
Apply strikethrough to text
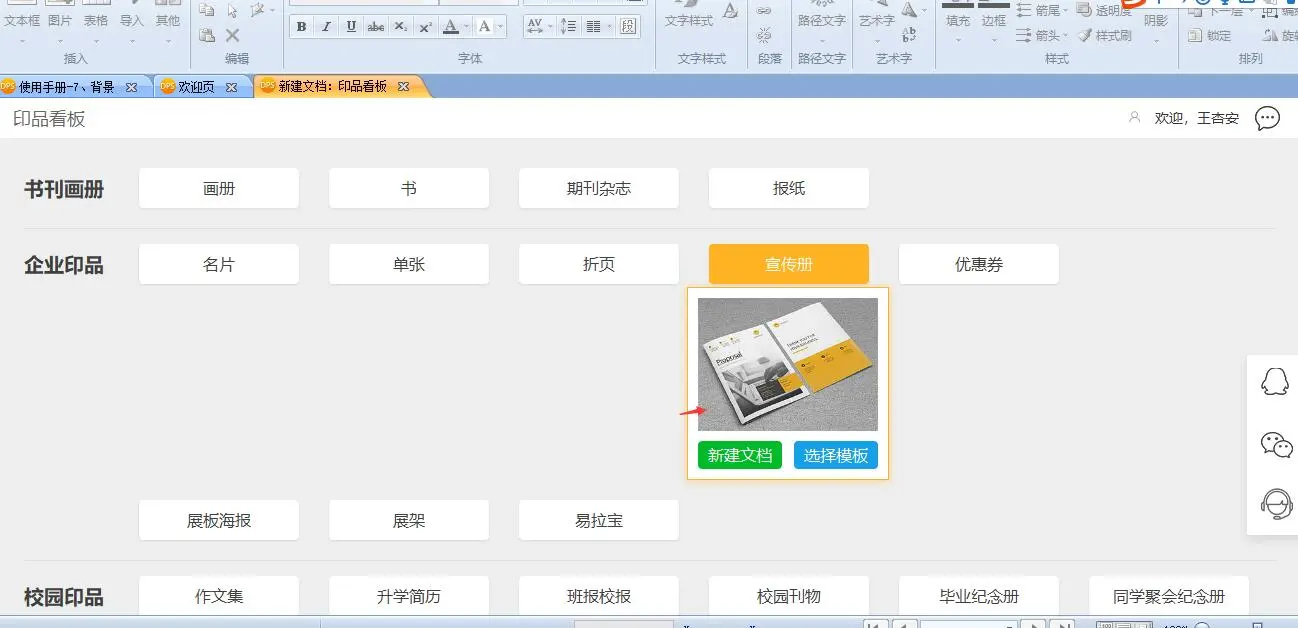pyautogui.click(x=376, y=27)
